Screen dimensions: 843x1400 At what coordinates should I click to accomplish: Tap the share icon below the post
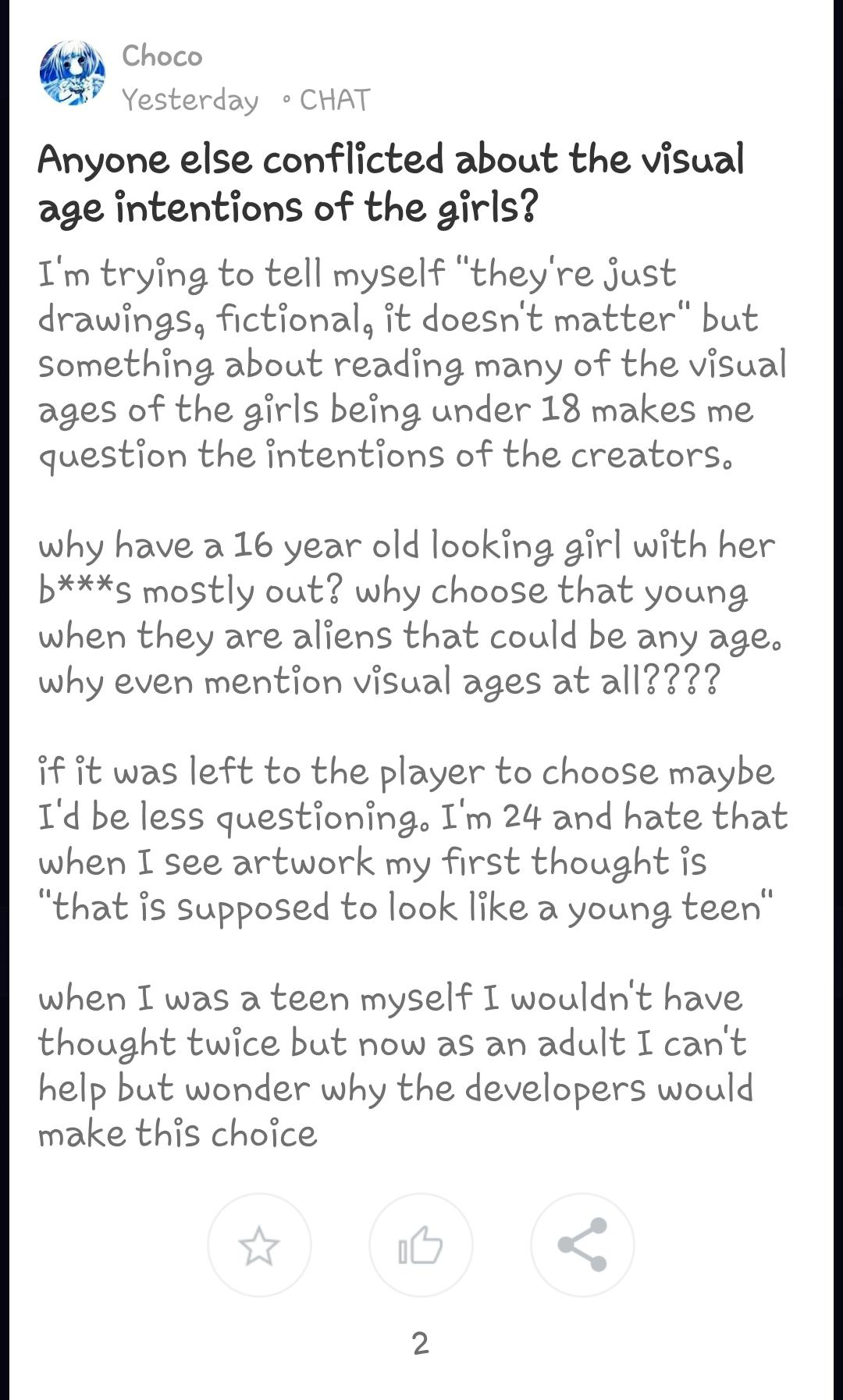click(x=582, y=1245)
